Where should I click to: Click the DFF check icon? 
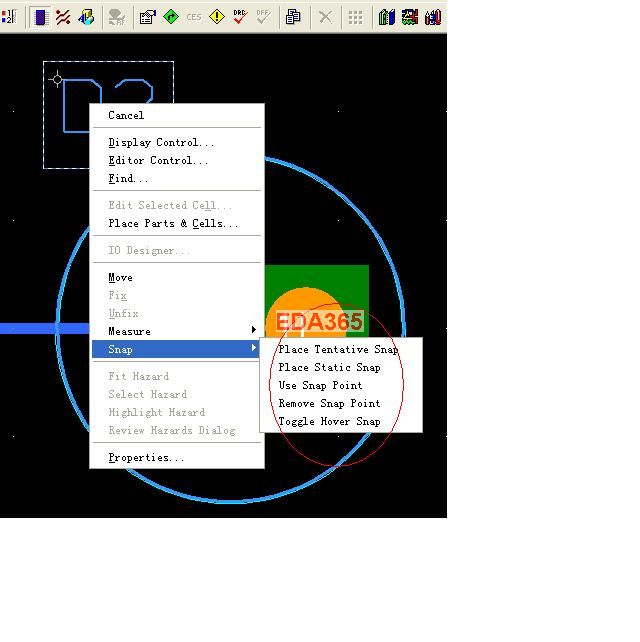point(263,17)
